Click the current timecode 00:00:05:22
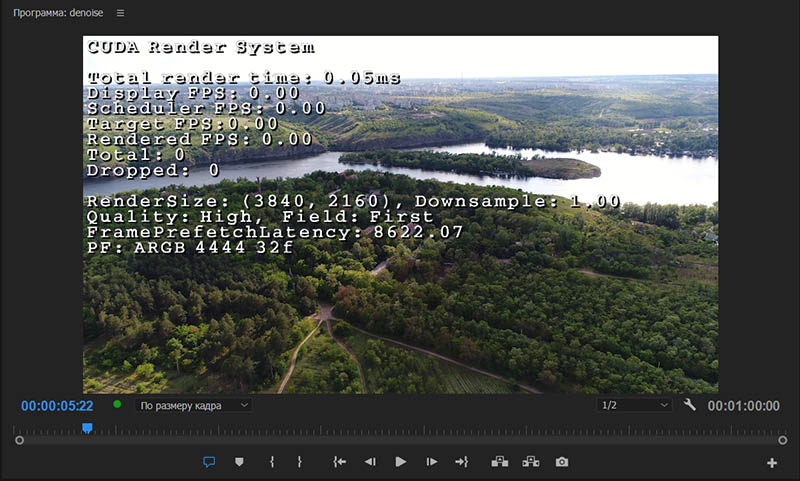 tap(57, 406)
